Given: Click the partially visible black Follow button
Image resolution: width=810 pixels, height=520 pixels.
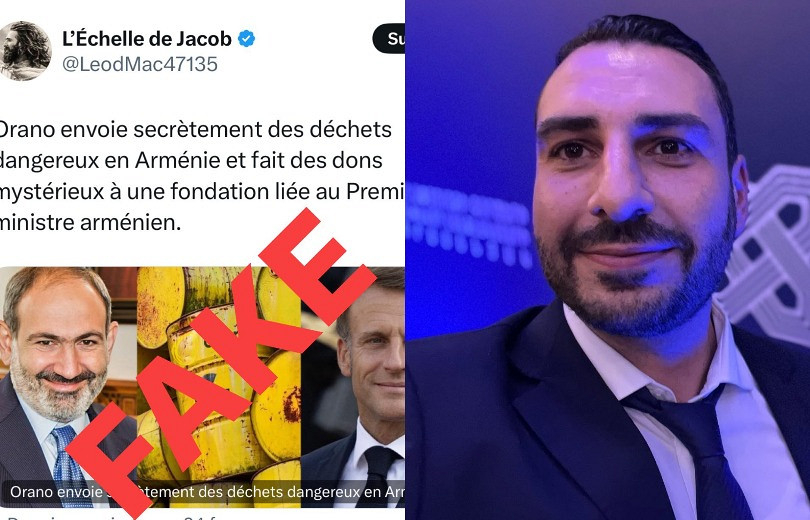Looking at the screenshot, I should 388,38.
